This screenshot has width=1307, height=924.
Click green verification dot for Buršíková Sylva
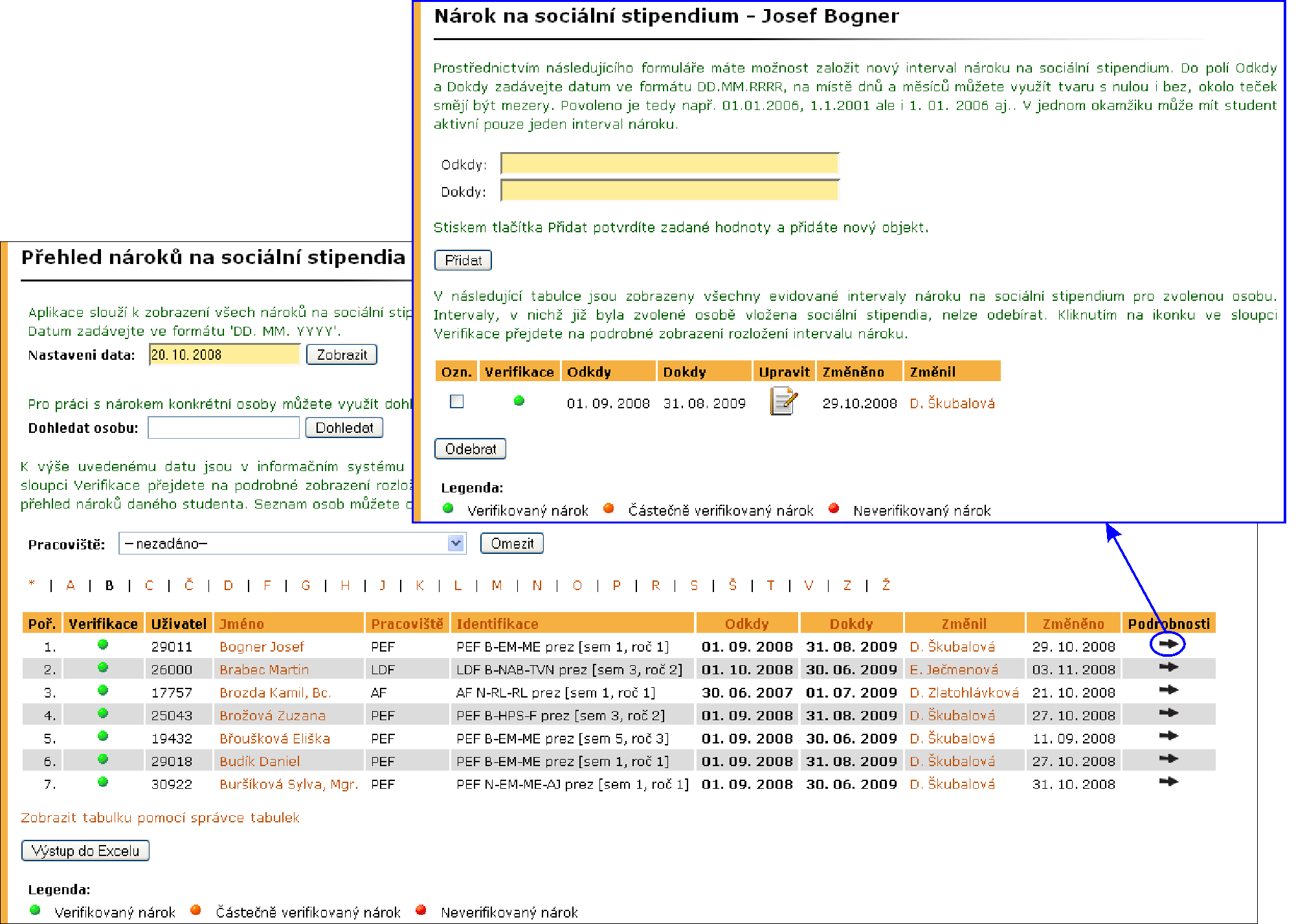[x=102, y=782]
